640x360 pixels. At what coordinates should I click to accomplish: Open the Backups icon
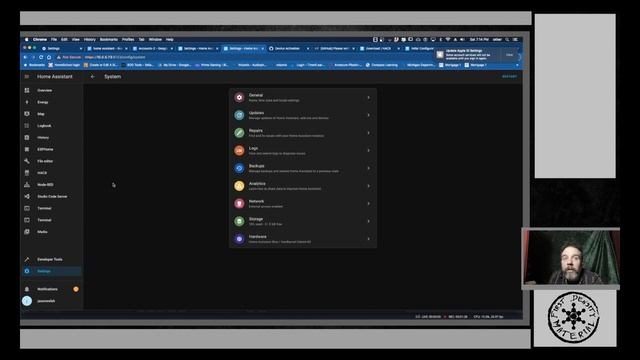click(x=240, y=168)
